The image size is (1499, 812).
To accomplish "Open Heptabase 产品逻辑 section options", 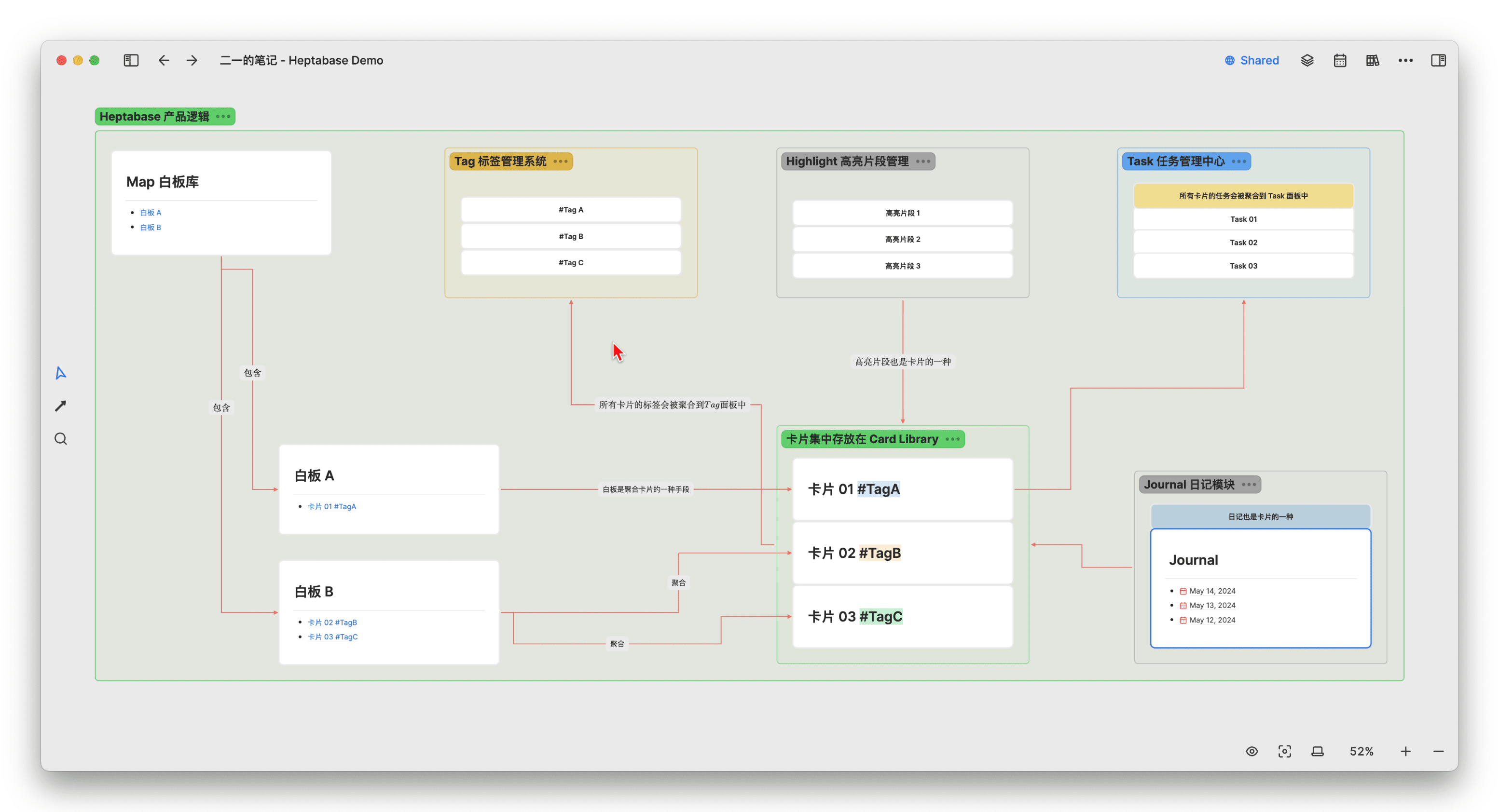I will click(223, 116).
